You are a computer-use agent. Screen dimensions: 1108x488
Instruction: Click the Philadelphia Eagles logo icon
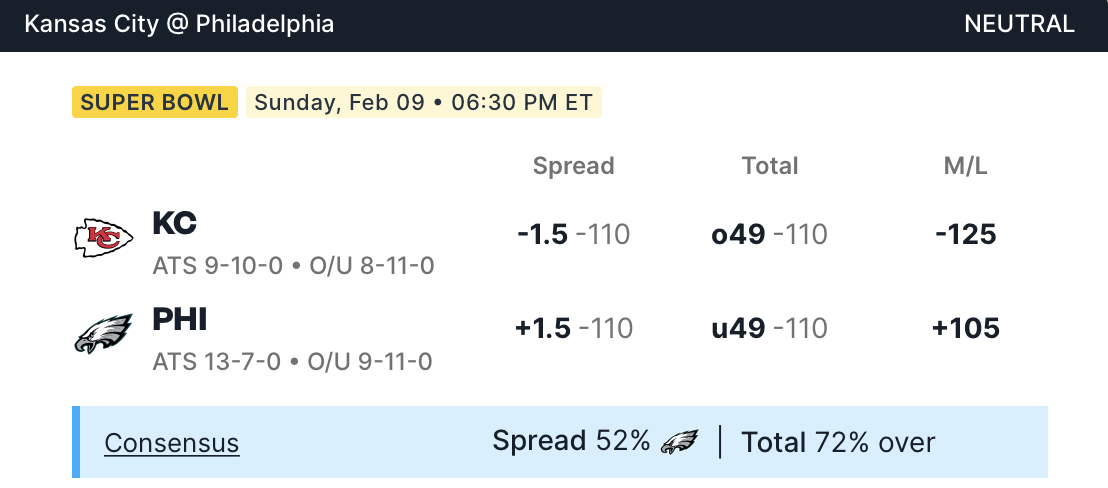(x=103, y=333)
